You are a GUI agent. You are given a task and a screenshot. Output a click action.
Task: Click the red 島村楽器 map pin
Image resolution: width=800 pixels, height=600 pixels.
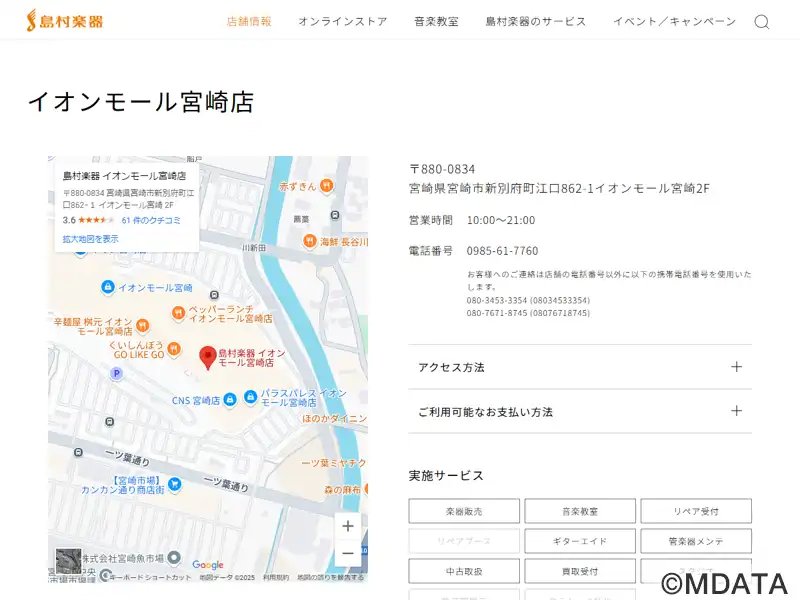click(208, 357)
